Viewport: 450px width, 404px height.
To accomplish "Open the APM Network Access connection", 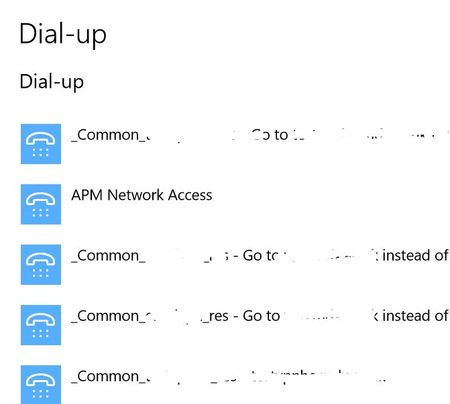I will pyautogui.click(x=142, y=195).
